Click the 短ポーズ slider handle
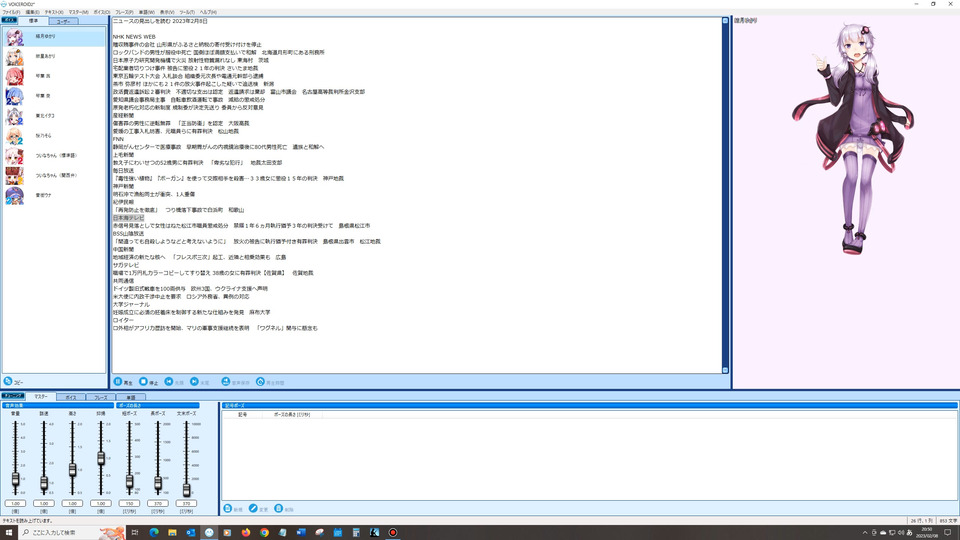This screenshot has height=540, width=960. coord(129,482)
